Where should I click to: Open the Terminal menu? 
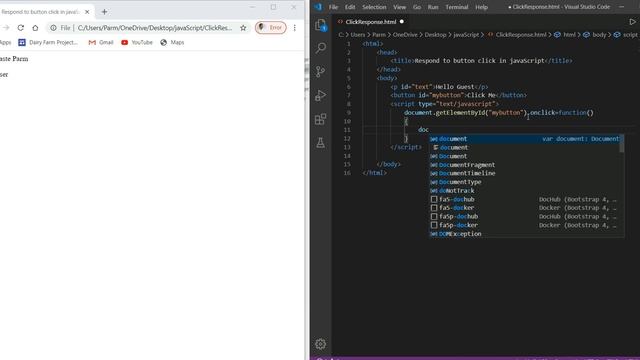coord(457,7)
